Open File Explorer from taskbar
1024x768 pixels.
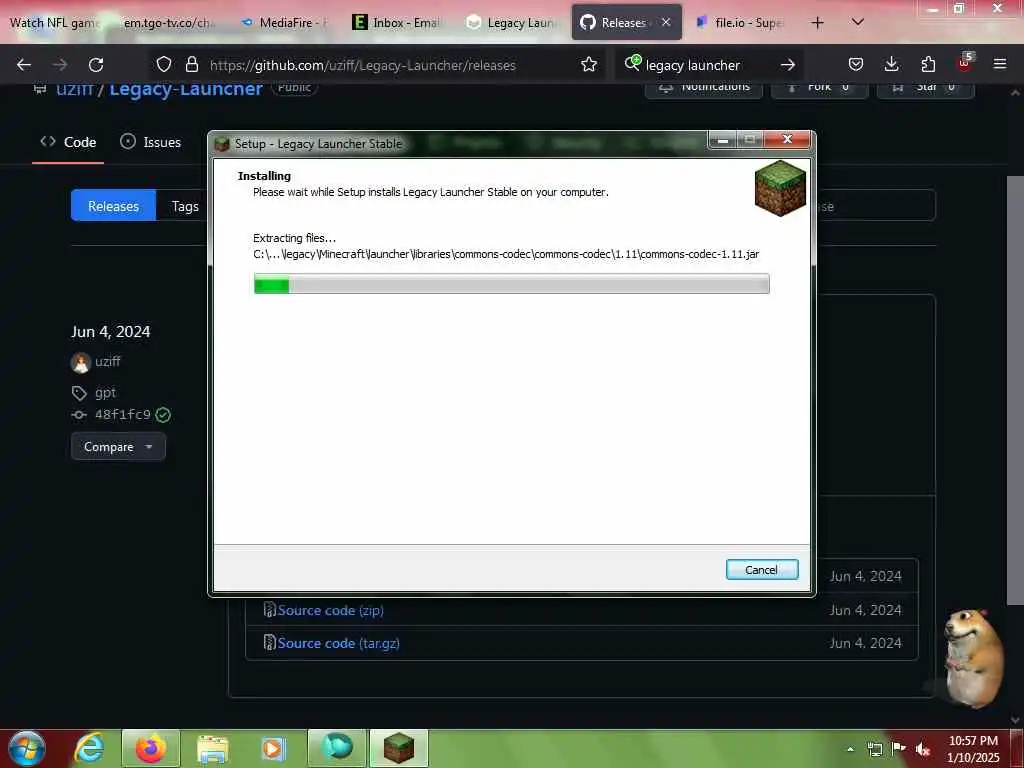point(212,748)
